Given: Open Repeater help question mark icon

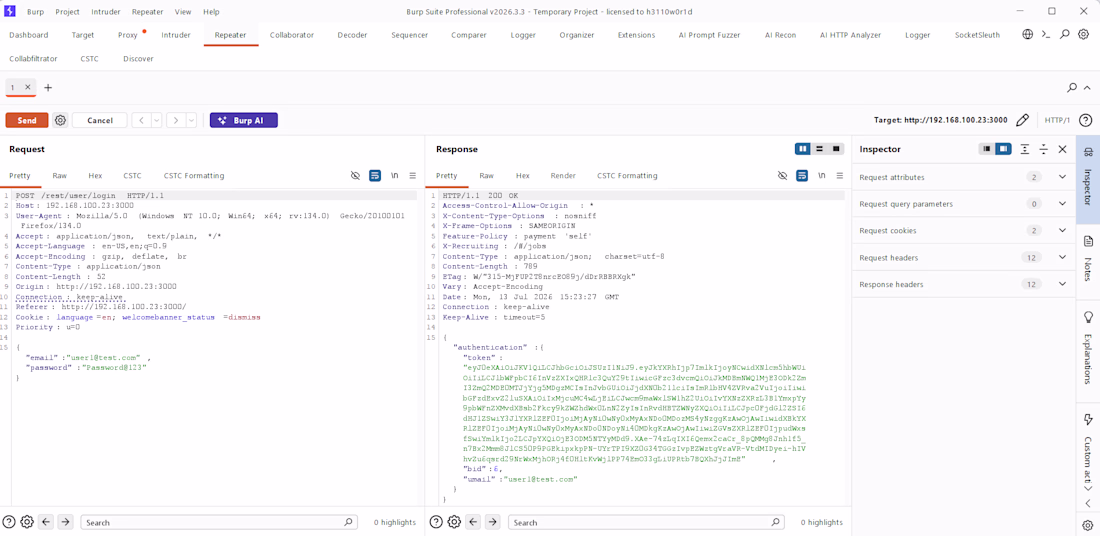Looking at the screenshot, I should click(1085, 120).
